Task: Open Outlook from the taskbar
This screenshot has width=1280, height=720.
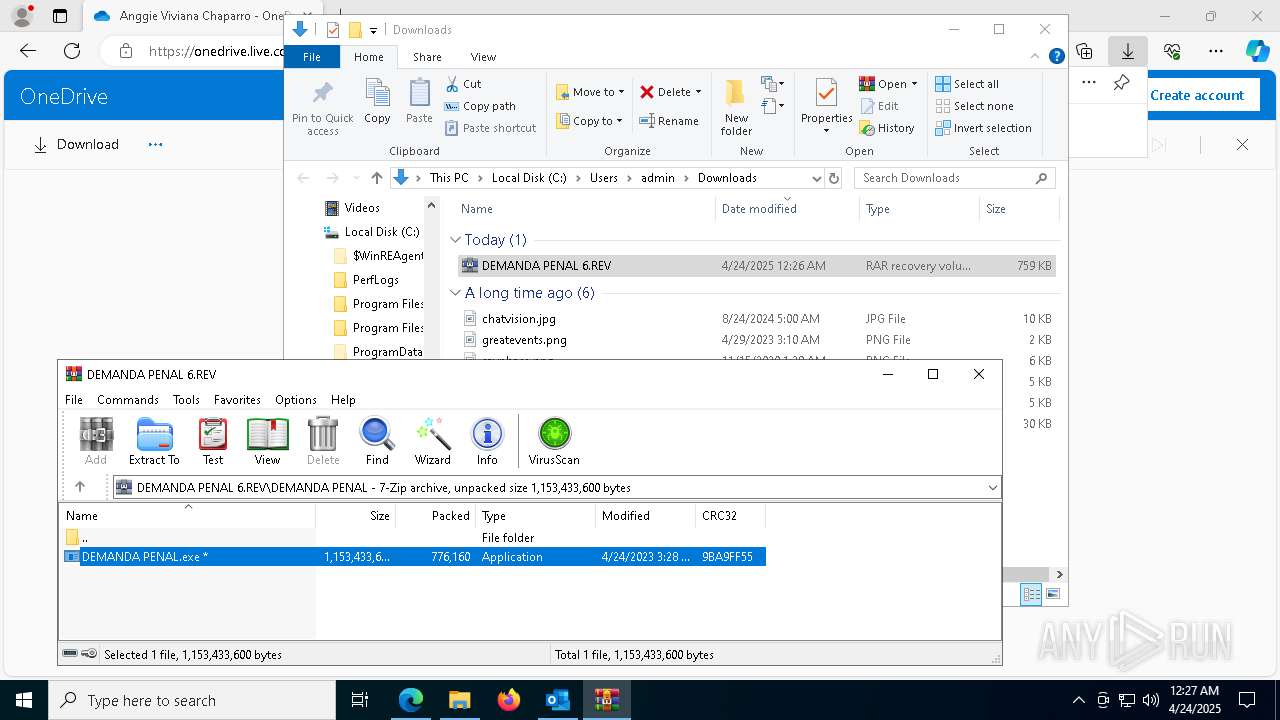Action: pyautogui.click(x=557, y=700)
